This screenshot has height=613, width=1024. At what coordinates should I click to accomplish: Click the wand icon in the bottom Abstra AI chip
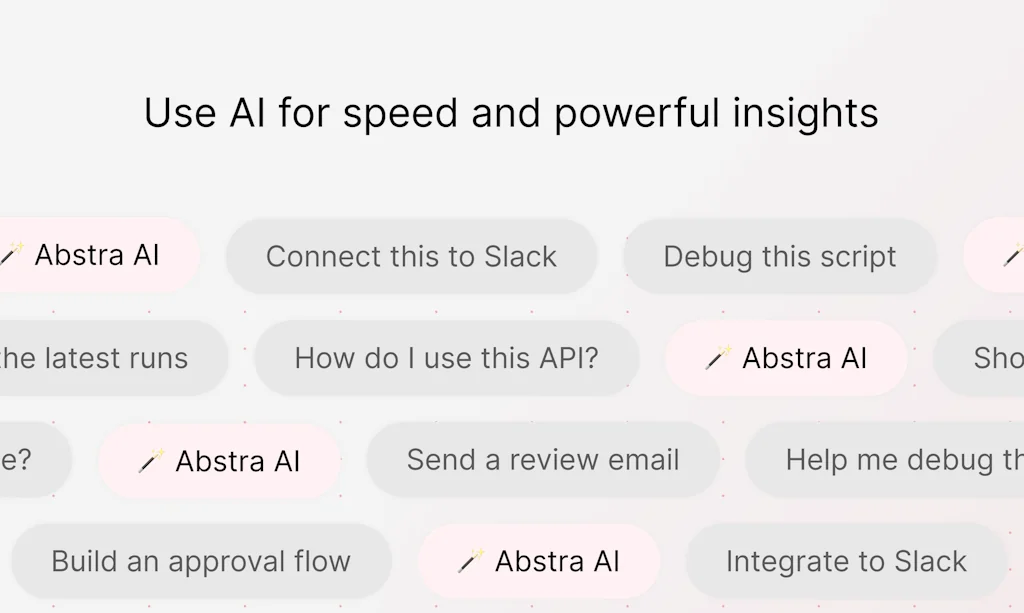click(x=470, y=561)
